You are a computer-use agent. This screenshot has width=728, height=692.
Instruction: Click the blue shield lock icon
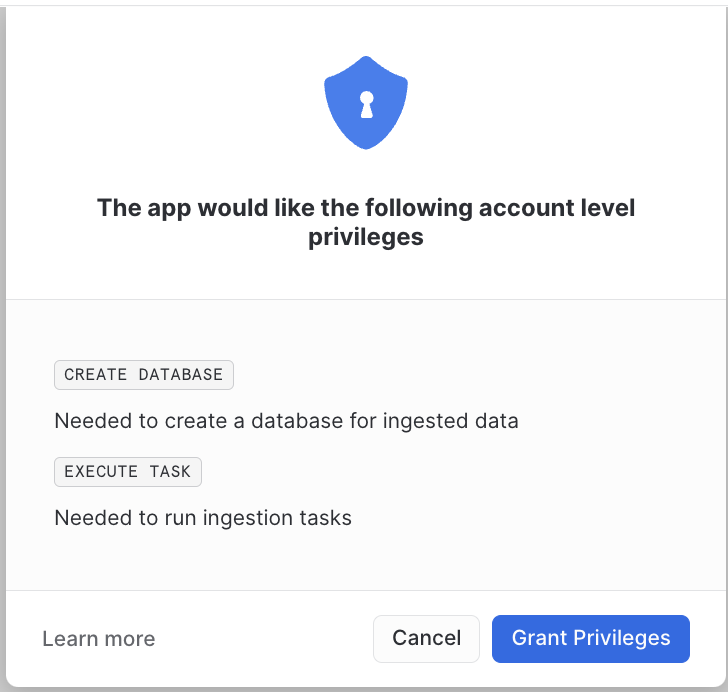(x=366, y=103)
